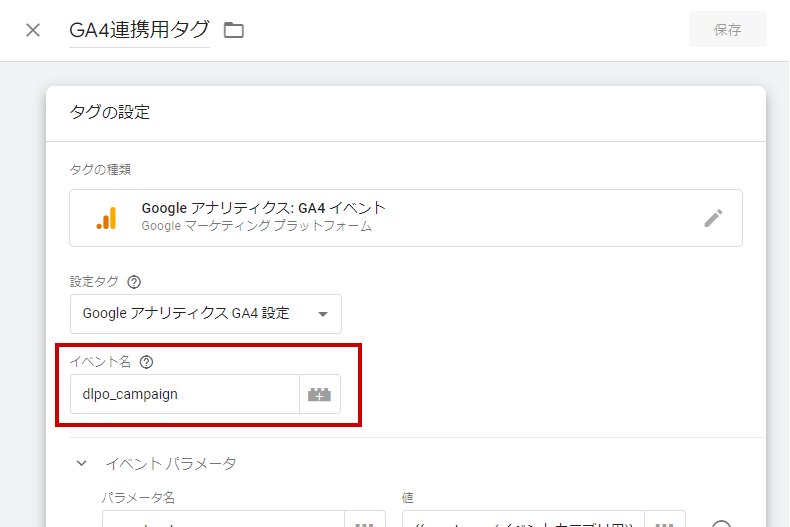This screenshot has height=527, width=790.
Task: Click the dlpo_campaign event name field
Action: coord(185,394)
